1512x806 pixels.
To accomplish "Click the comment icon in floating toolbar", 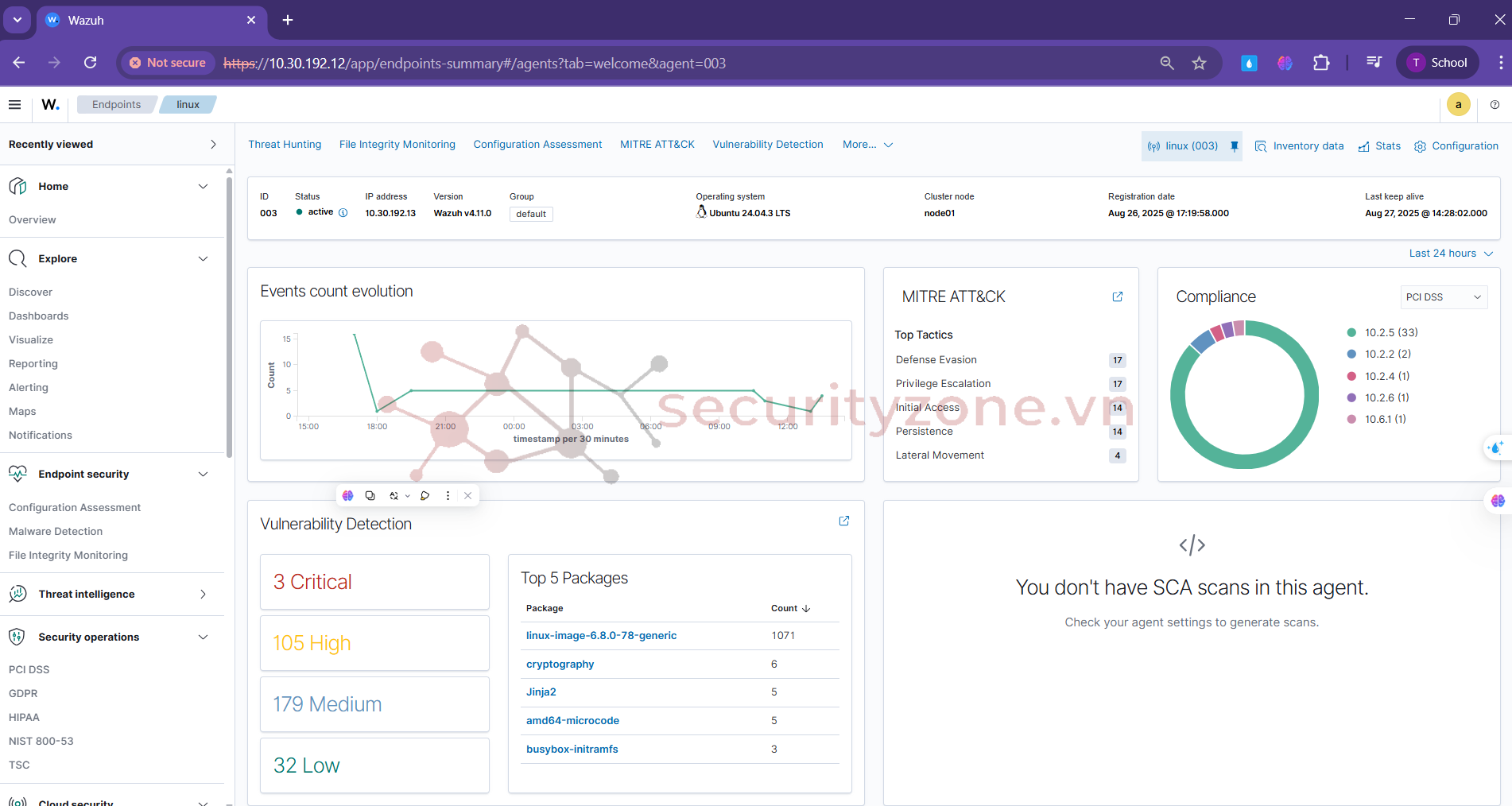I will (x=425, y=495).
